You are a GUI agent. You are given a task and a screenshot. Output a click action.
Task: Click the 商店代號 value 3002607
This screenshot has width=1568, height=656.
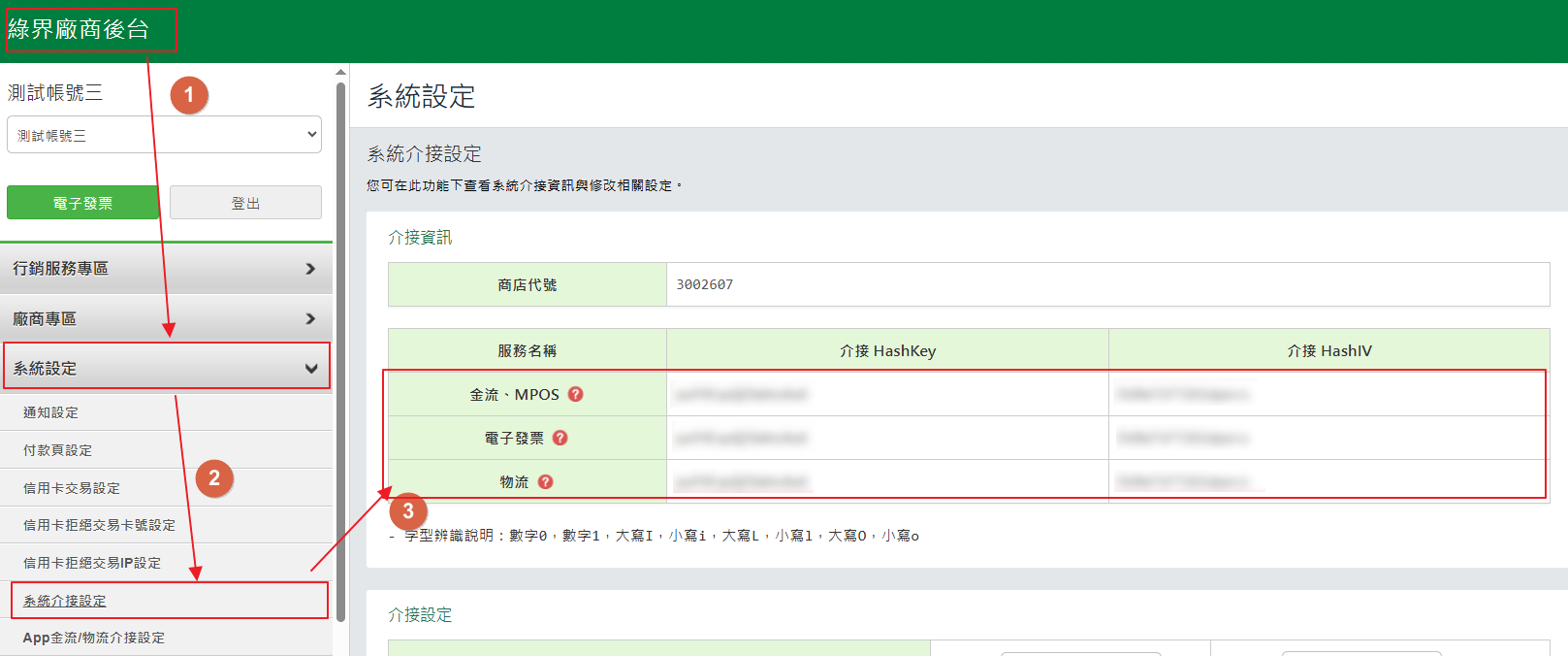tap(705, 284)
